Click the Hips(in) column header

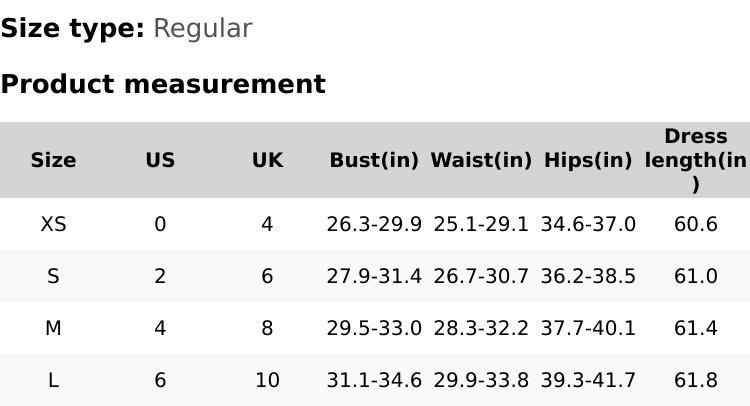coord(588,160)
